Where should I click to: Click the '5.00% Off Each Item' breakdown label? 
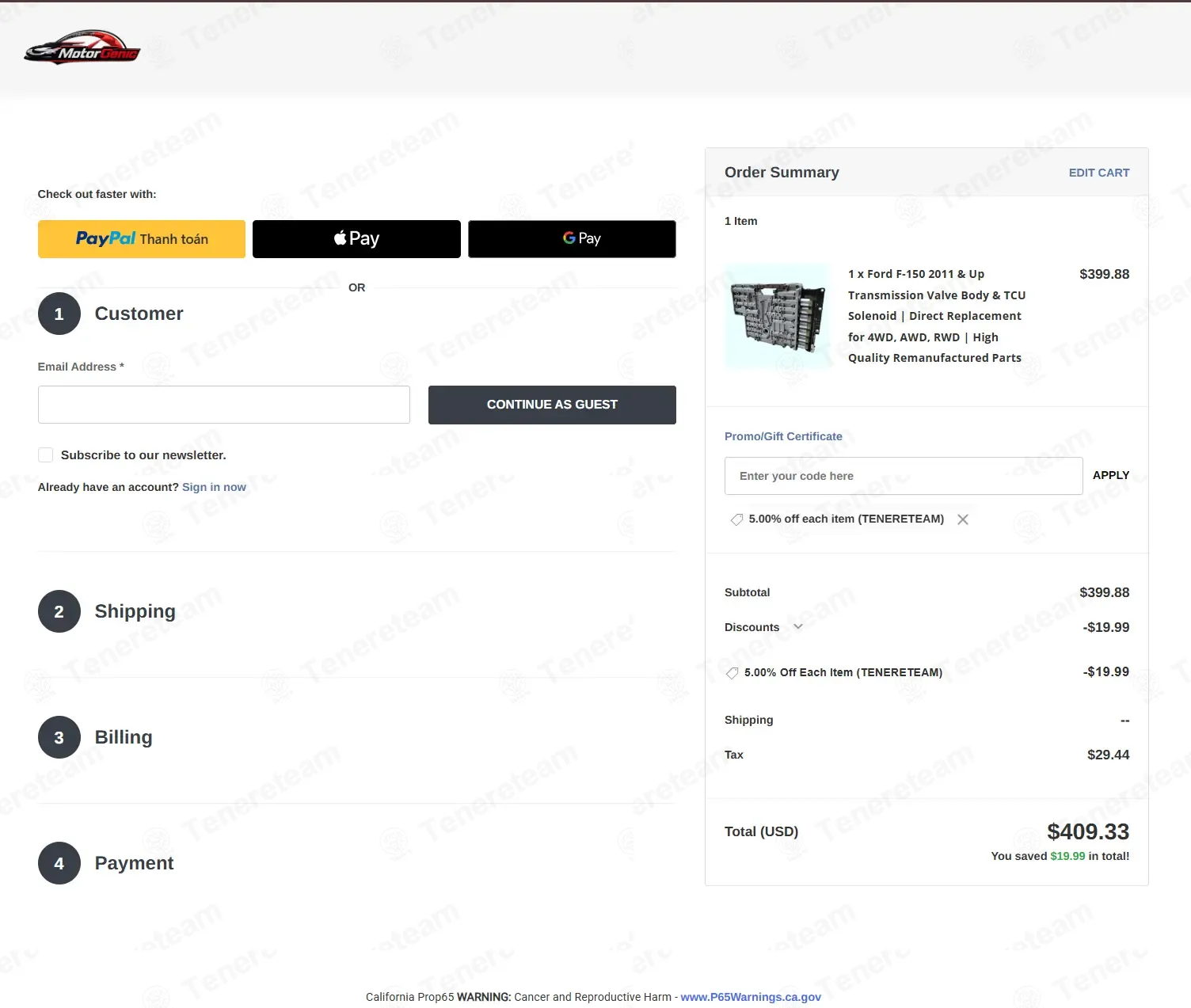coord(843,672)
